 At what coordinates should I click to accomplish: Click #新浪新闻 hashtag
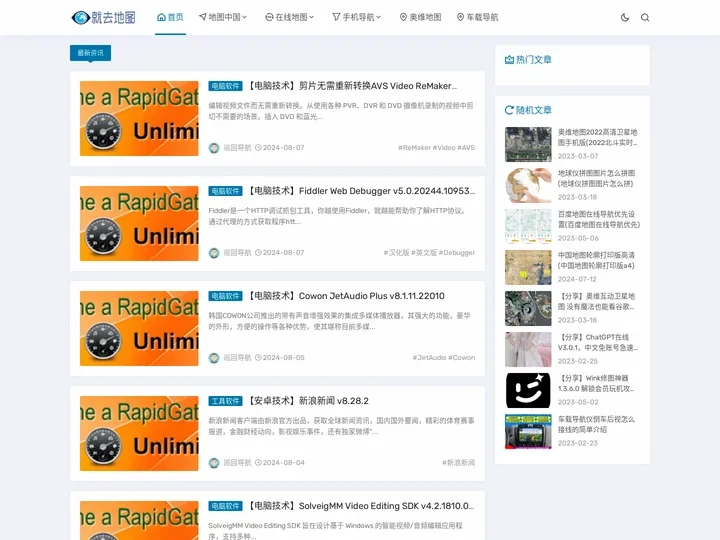458,462
